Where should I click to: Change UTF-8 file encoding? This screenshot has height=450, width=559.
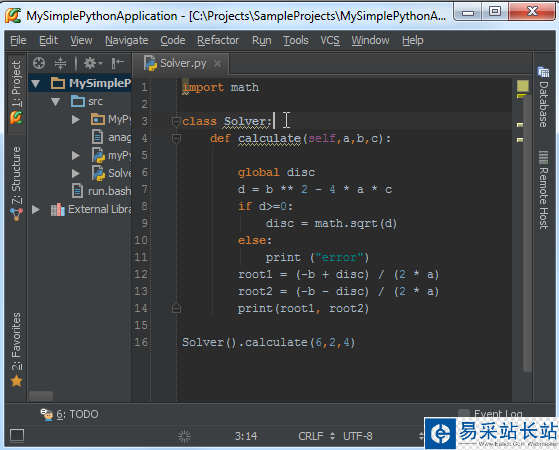[358, 436]
